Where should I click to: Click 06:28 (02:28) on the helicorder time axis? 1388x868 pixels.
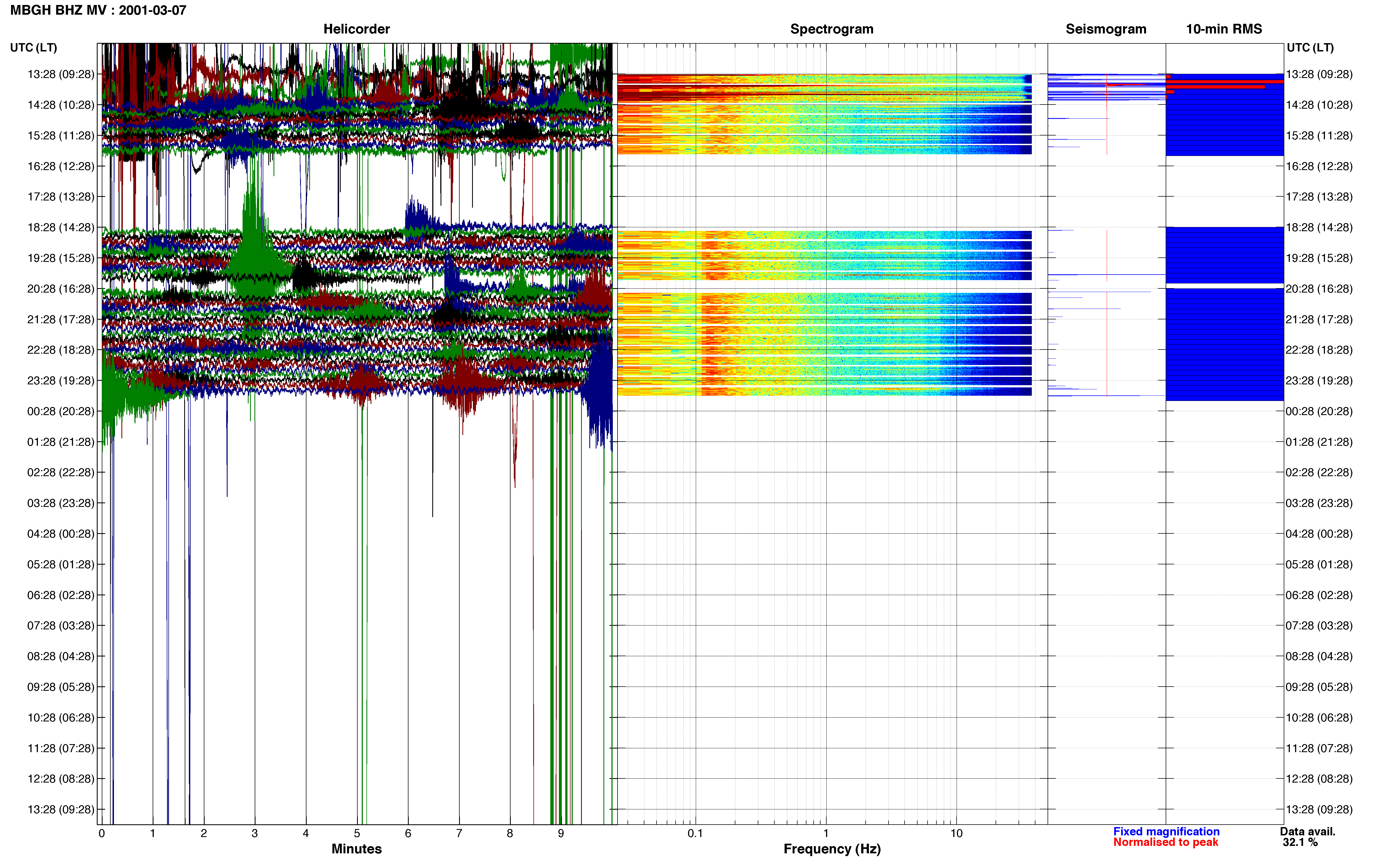pyautogui.click(x=61, y=595)
